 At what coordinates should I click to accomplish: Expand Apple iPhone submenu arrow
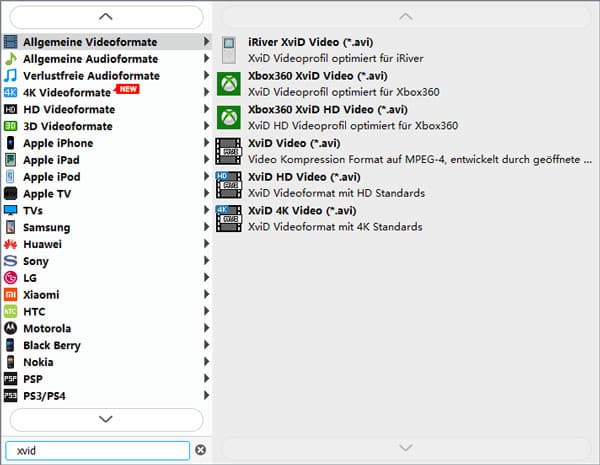click(206, 142)
